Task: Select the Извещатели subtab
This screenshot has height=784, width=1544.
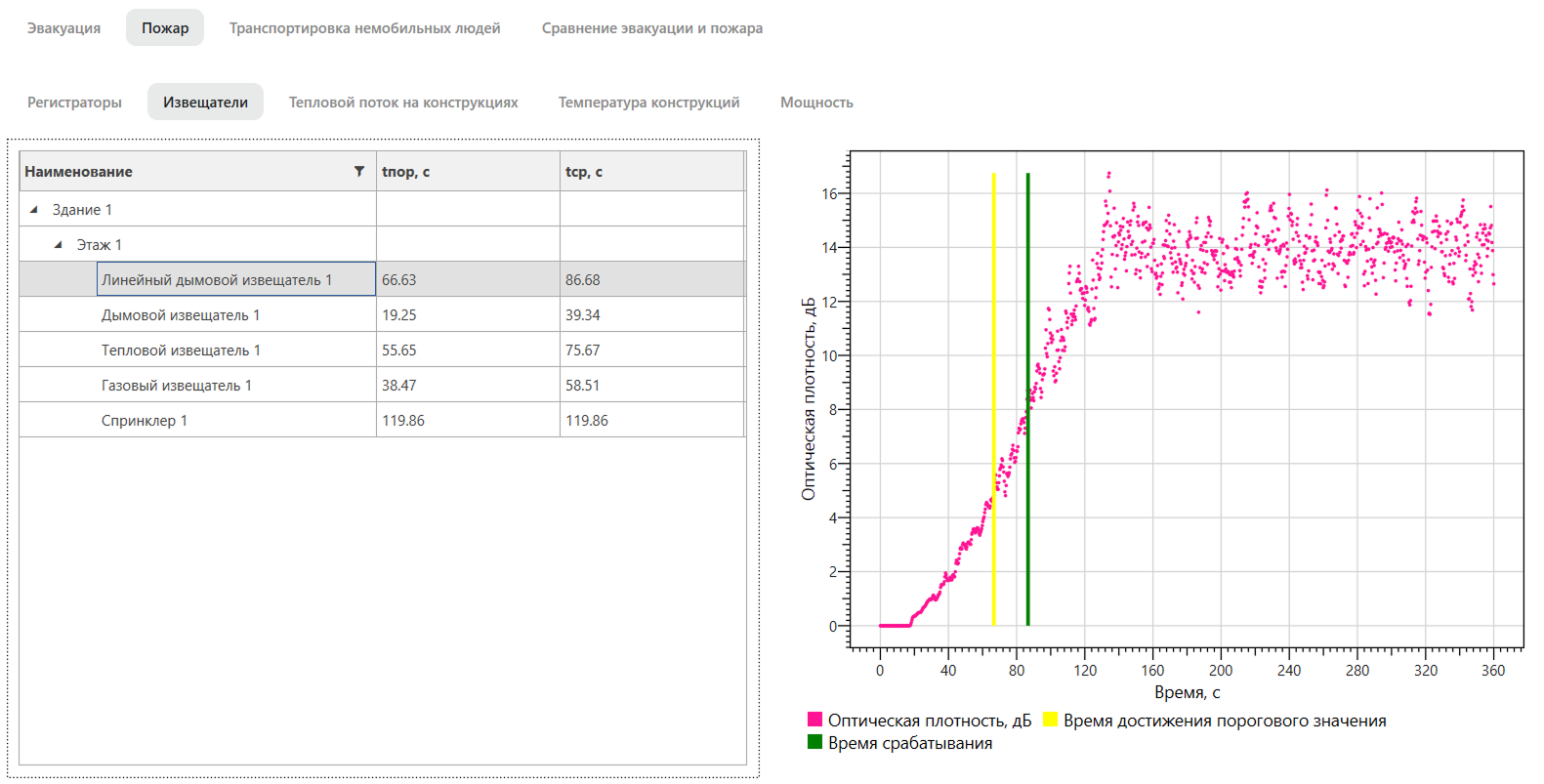Action: 205,103
